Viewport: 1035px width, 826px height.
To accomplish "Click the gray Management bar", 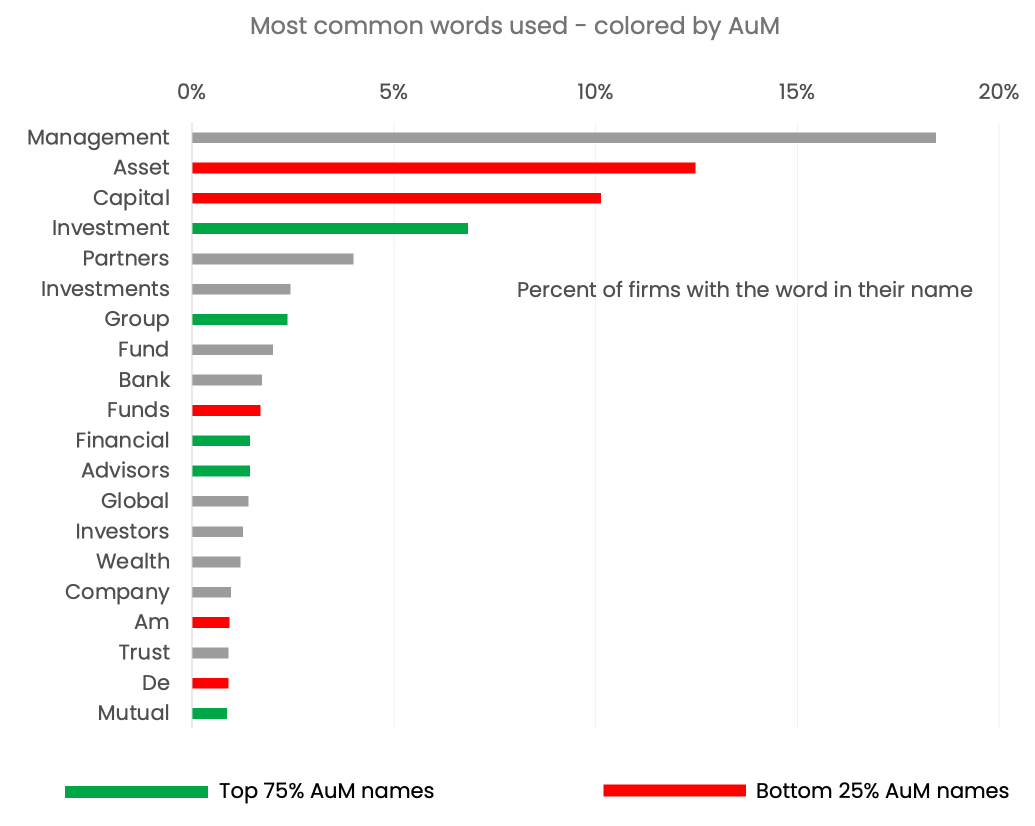I will click(564, 137).
